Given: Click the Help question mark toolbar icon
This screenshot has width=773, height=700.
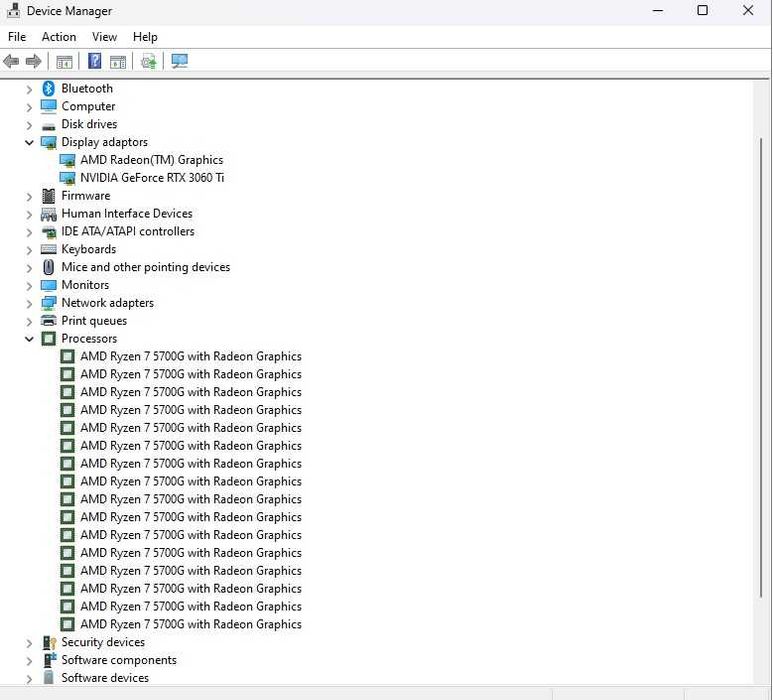Looking at the screenshot, I should click(94, 61).
